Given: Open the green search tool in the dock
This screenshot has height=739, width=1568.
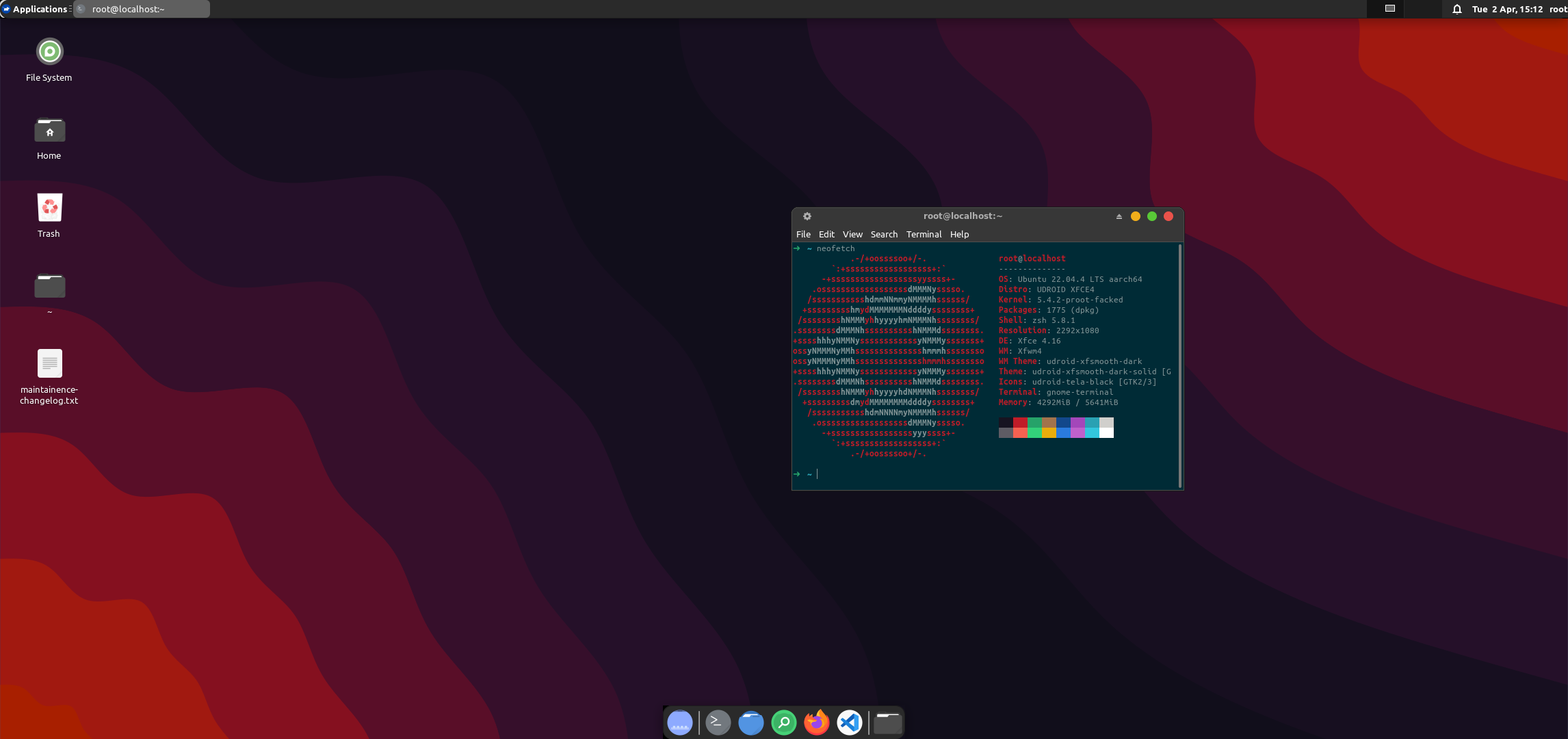Looking at the screenshot, I should pos(783,722).
